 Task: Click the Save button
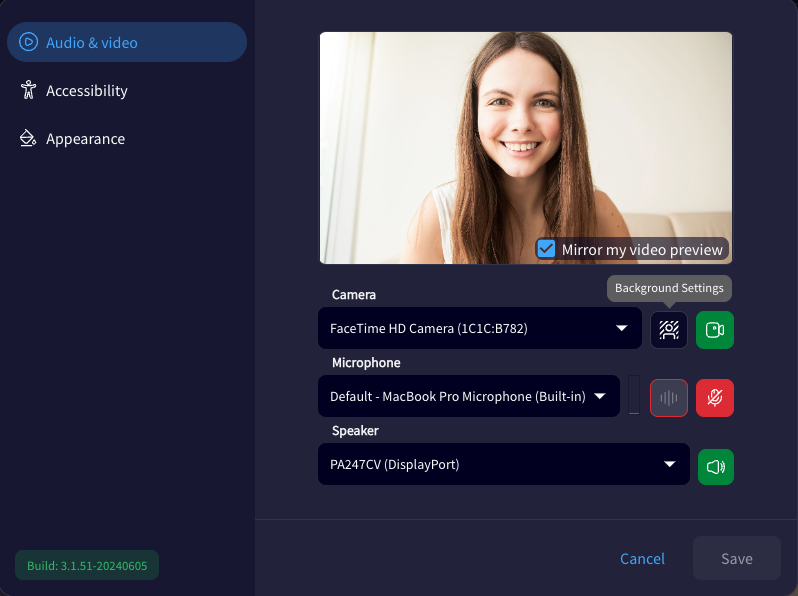(736, 558)
